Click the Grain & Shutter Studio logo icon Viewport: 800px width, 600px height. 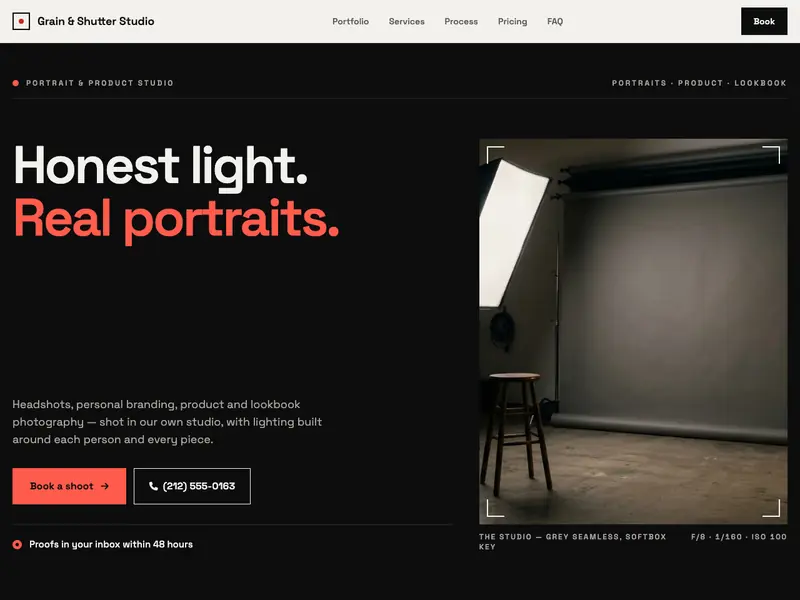tap(21, 21)
